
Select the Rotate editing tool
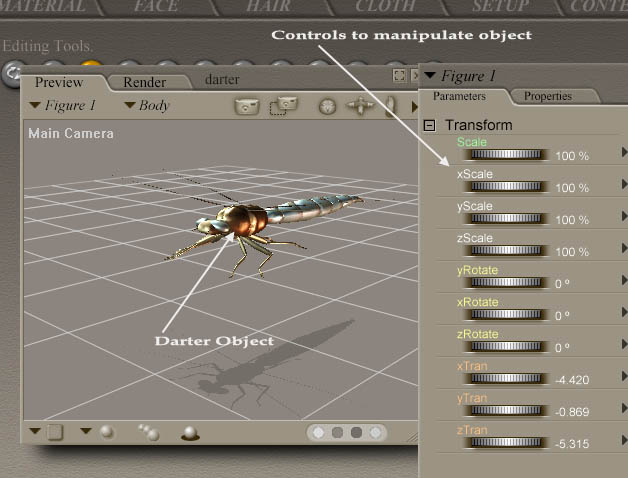coord(12,73)
